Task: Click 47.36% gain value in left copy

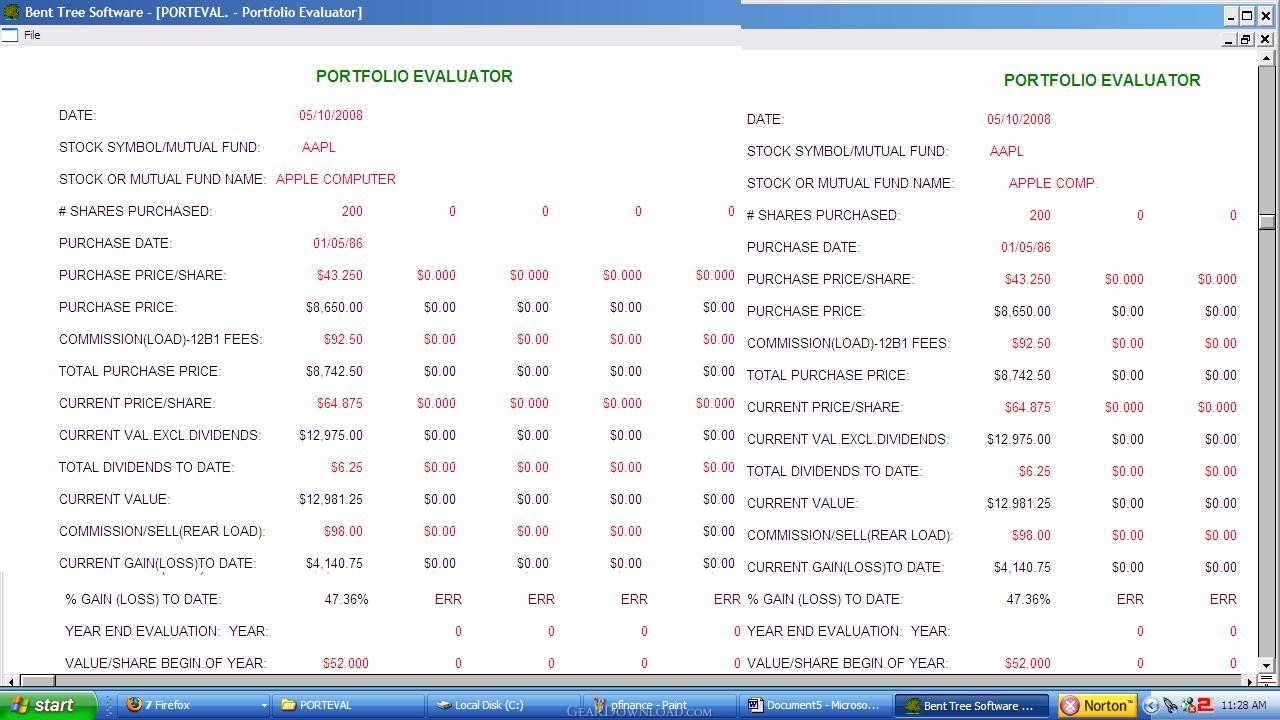Action: click(346, 599)
